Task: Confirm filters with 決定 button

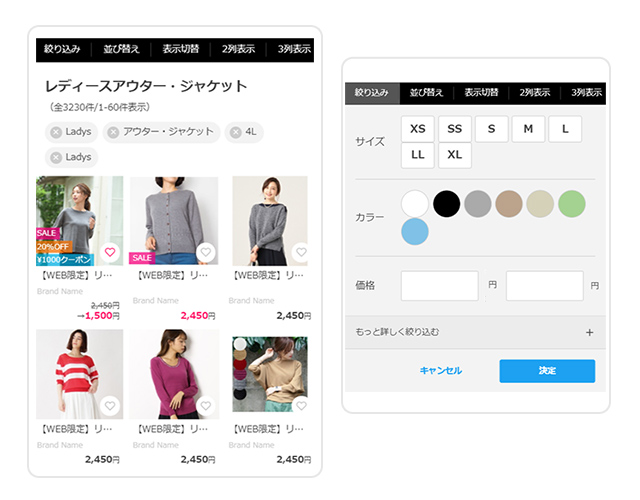Action: 547,371
